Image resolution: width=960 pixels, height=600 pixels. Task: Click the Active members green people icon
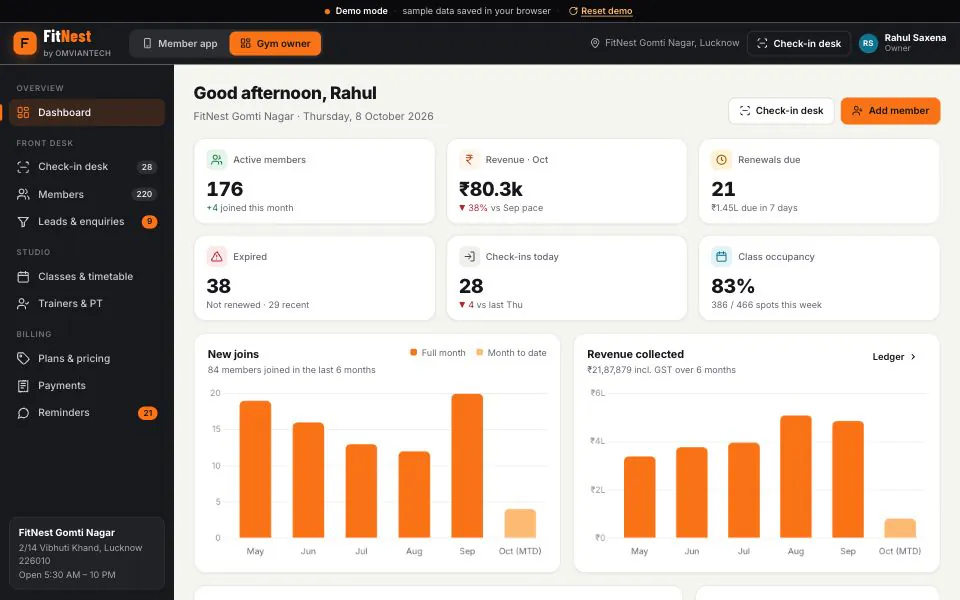[x=217, y=160]
